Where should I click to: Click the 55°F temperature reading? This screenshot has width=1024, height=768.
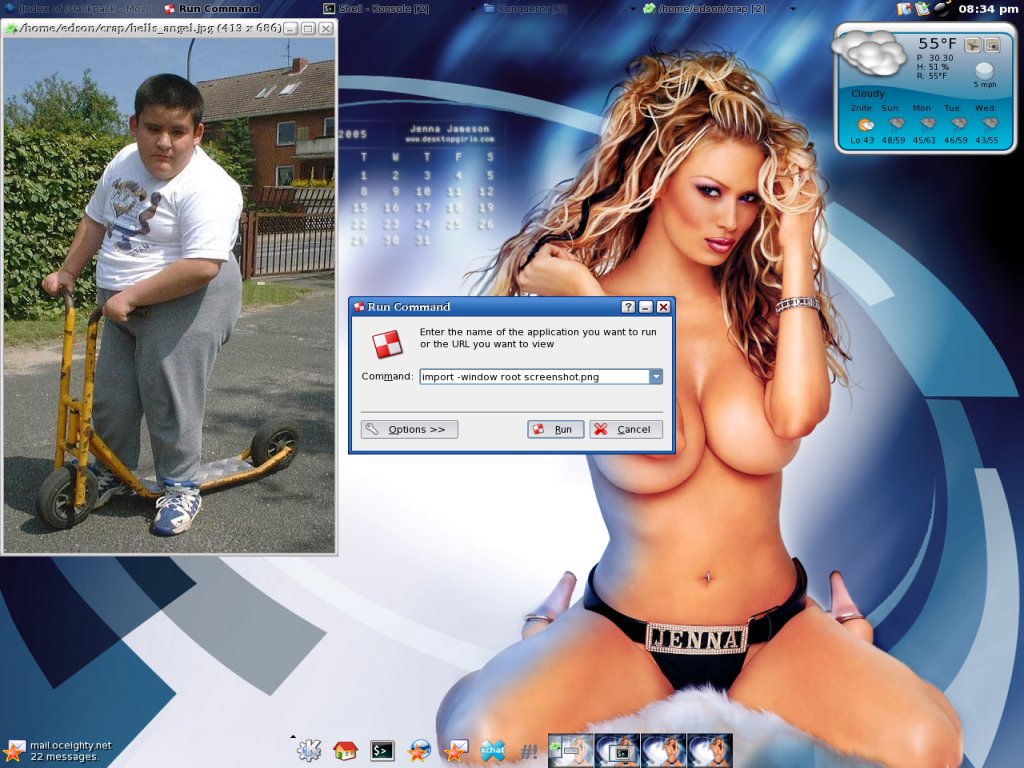[937, 44]
